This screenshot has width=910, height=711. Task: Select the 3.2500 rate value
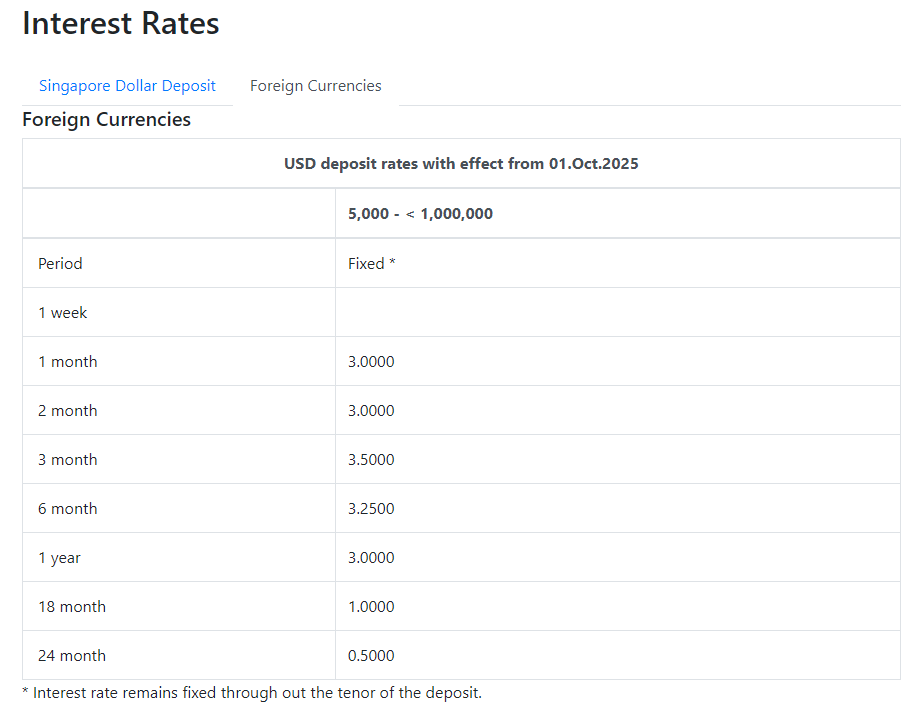[371, 509]
